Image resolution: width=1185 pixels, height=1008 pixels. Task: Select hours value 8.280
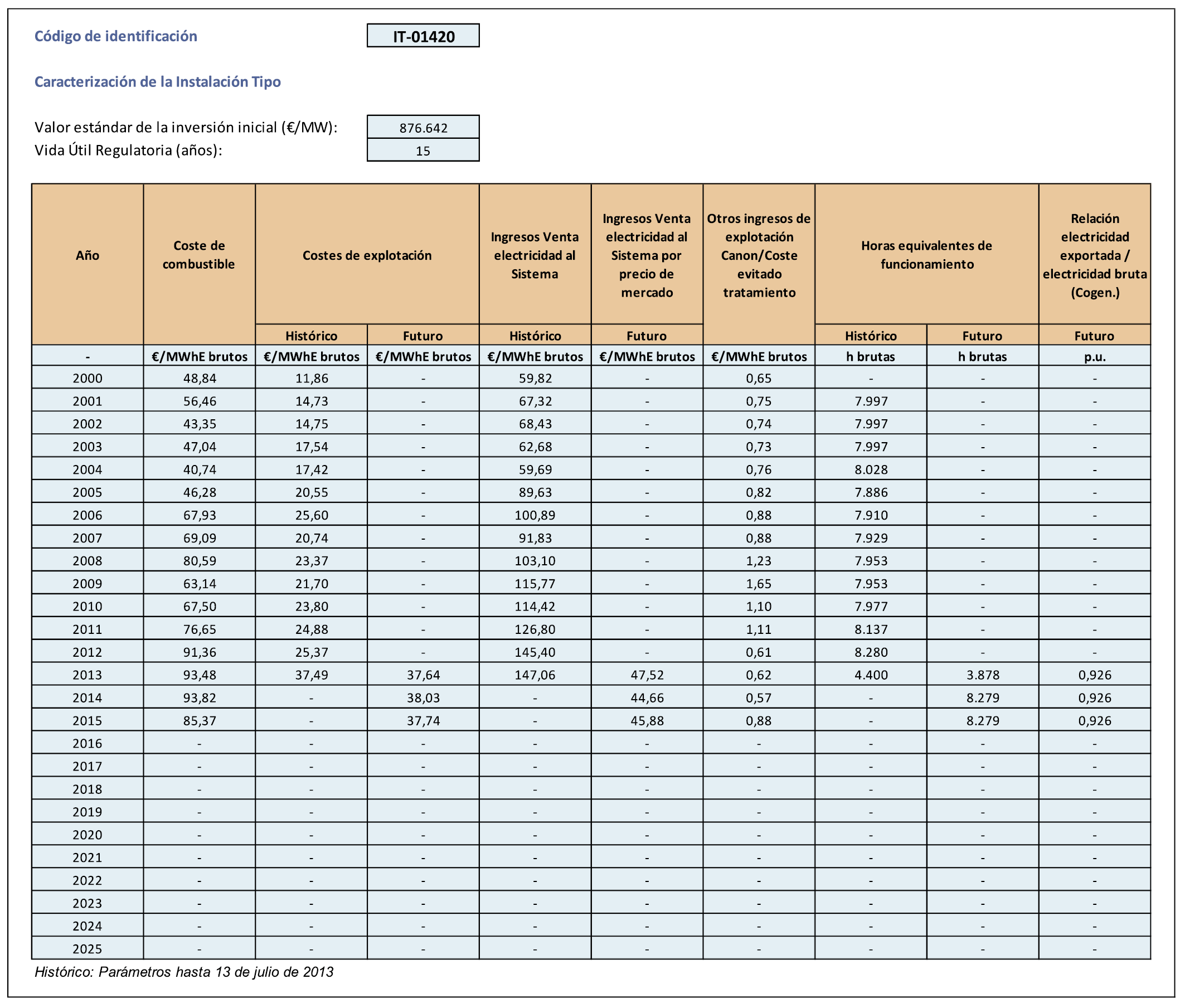click(871, 652)
